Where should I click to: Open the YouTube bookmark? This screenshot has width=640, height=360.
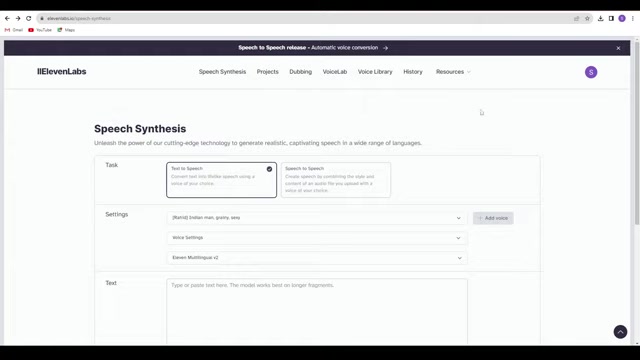(x=40, y=30)
